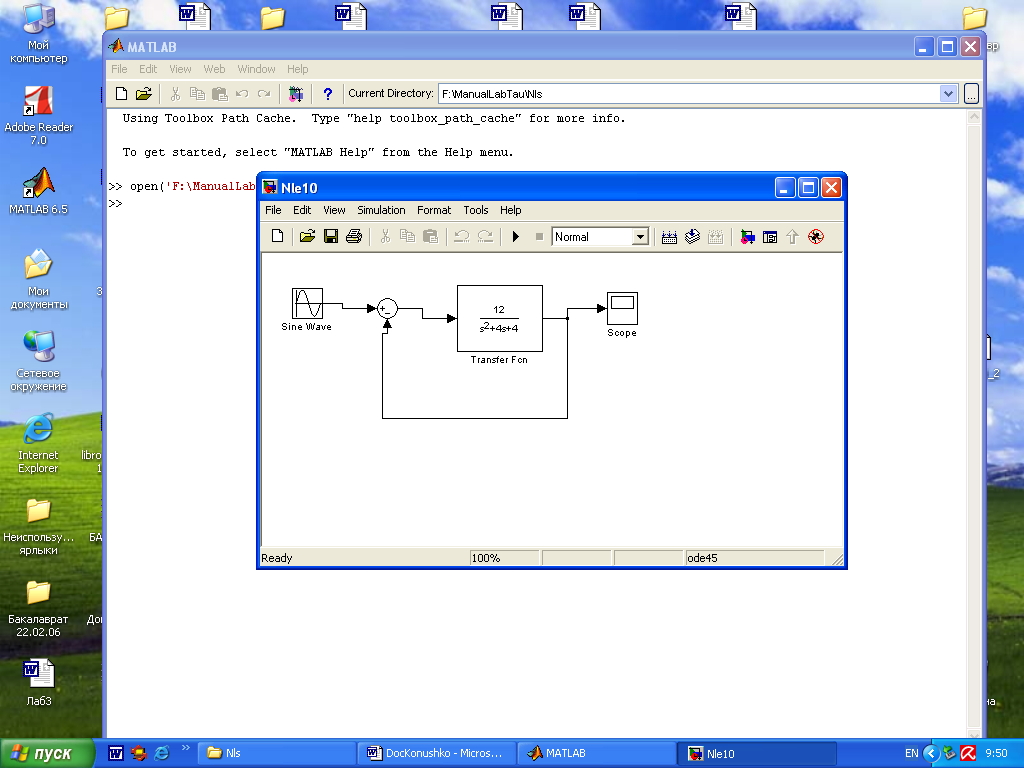The width and height of the screenshot is (1024, 768).
Task: Switch to Nls folder taskbar button
Action: pos(278,753)
